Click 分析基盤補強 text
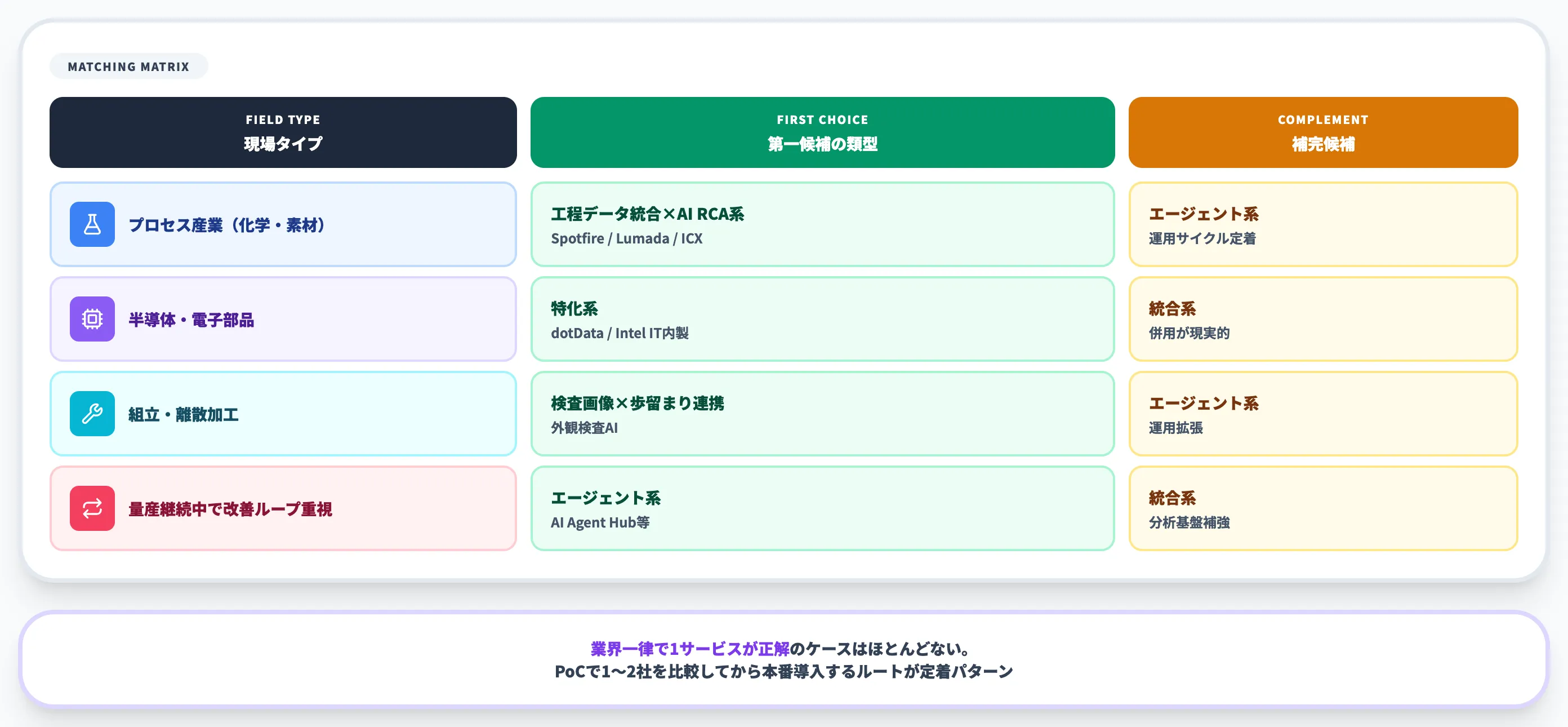Viewport: 1568px width, 727px height. point(1189,522)
